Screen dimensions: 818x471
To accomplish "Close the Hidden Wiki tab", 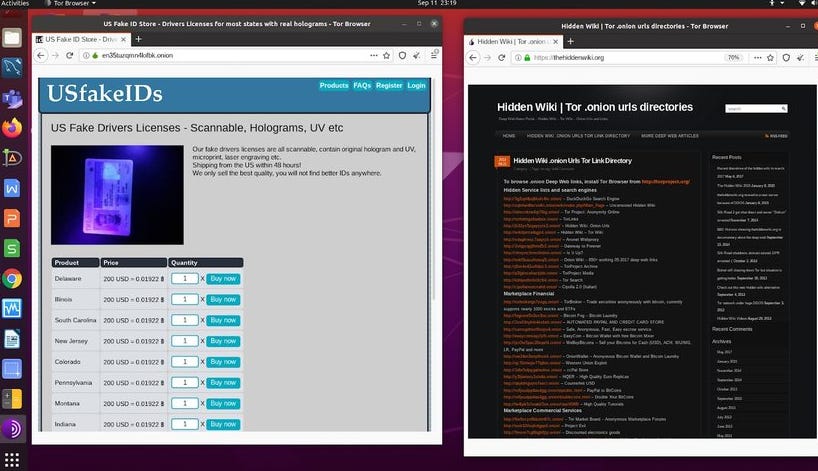I will 556,41.
